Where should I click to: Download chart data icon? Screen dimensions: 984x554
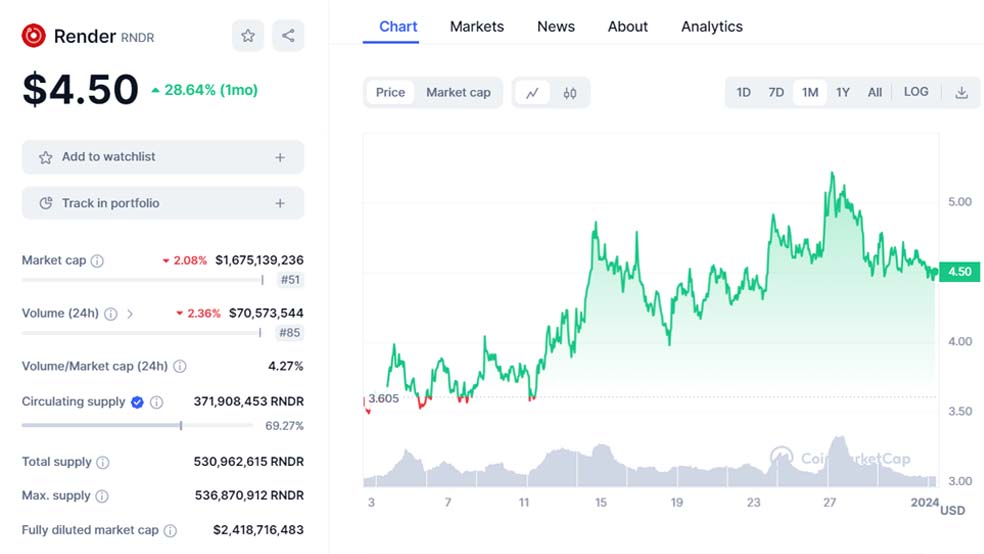(961, 93)
